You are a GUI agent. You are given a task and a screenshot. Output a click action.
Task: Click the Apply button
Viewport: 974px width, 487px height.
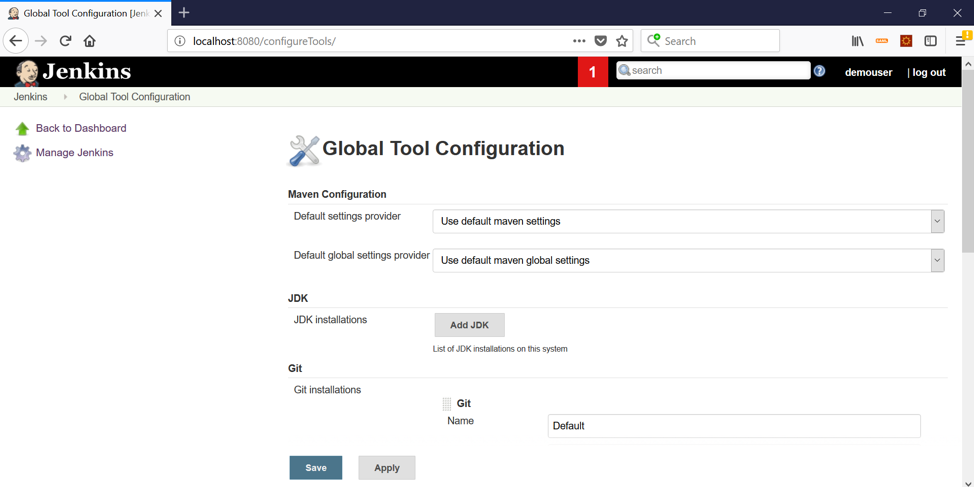point(387,468)
